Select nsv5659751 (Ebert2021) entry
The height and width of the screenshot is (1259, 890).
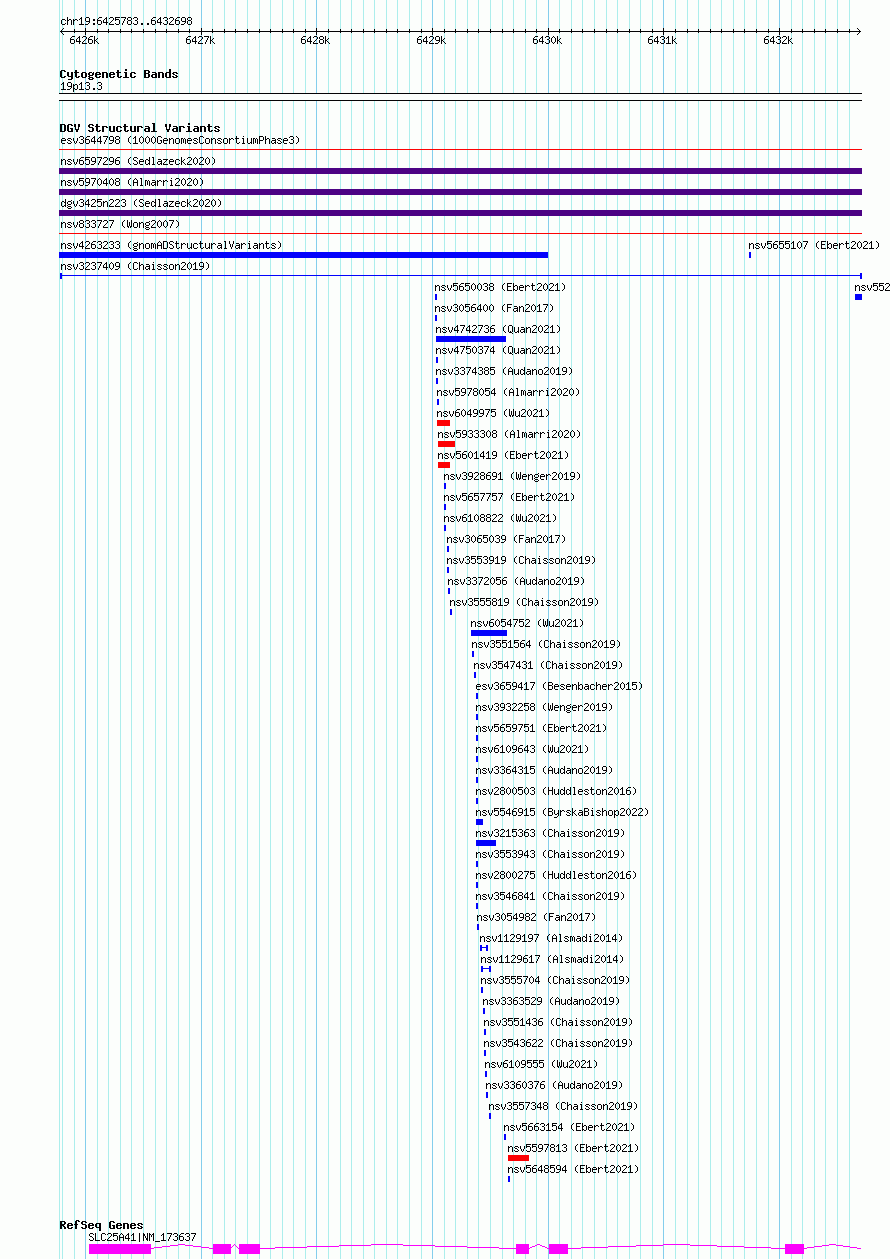tap(541, 728)
